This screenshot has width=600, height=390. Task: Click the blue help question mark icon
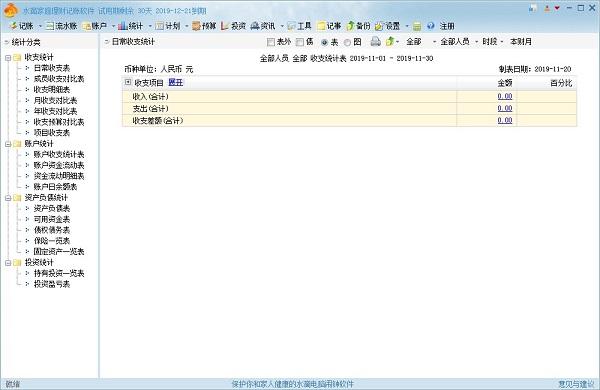point(431,26)
